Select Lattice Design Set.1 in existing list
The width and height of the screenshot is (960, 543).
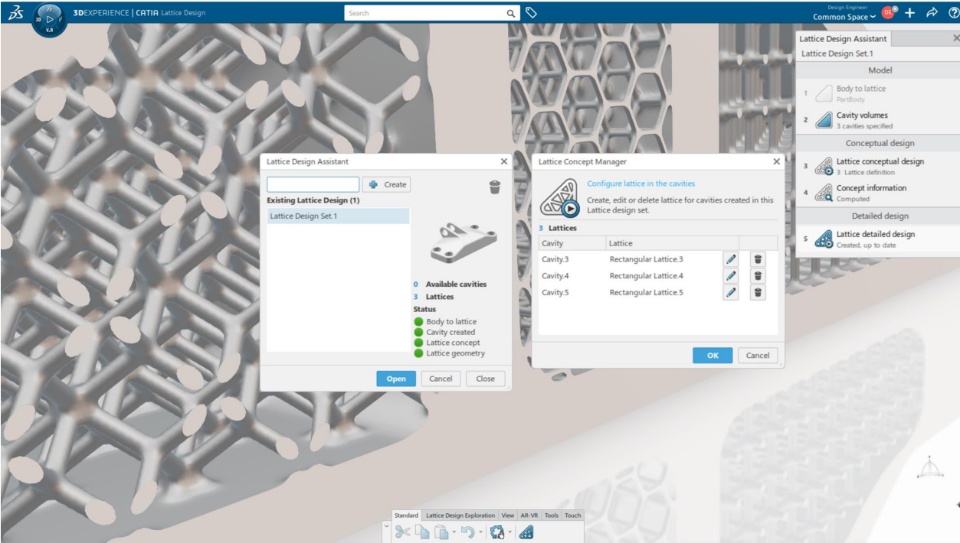338,216
